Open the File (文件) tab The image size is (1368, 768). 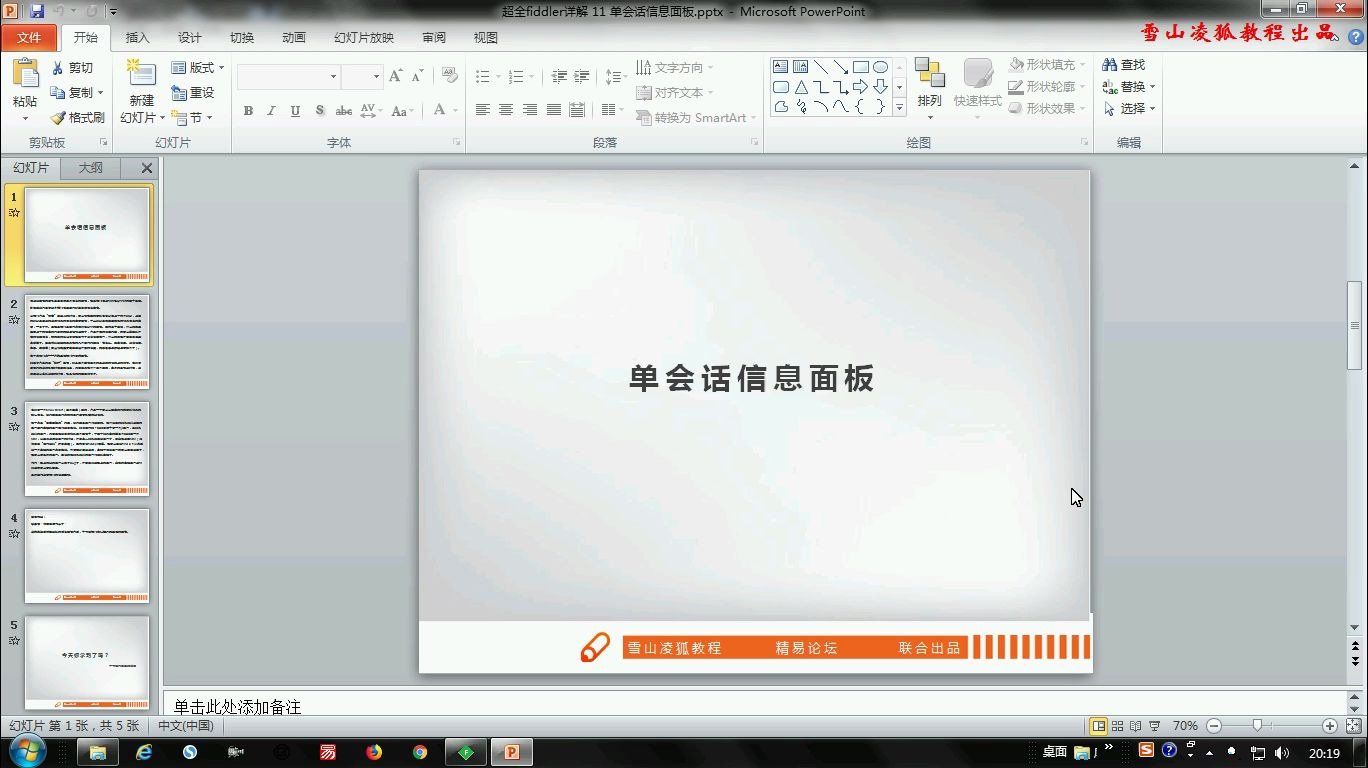pos(29,38)
